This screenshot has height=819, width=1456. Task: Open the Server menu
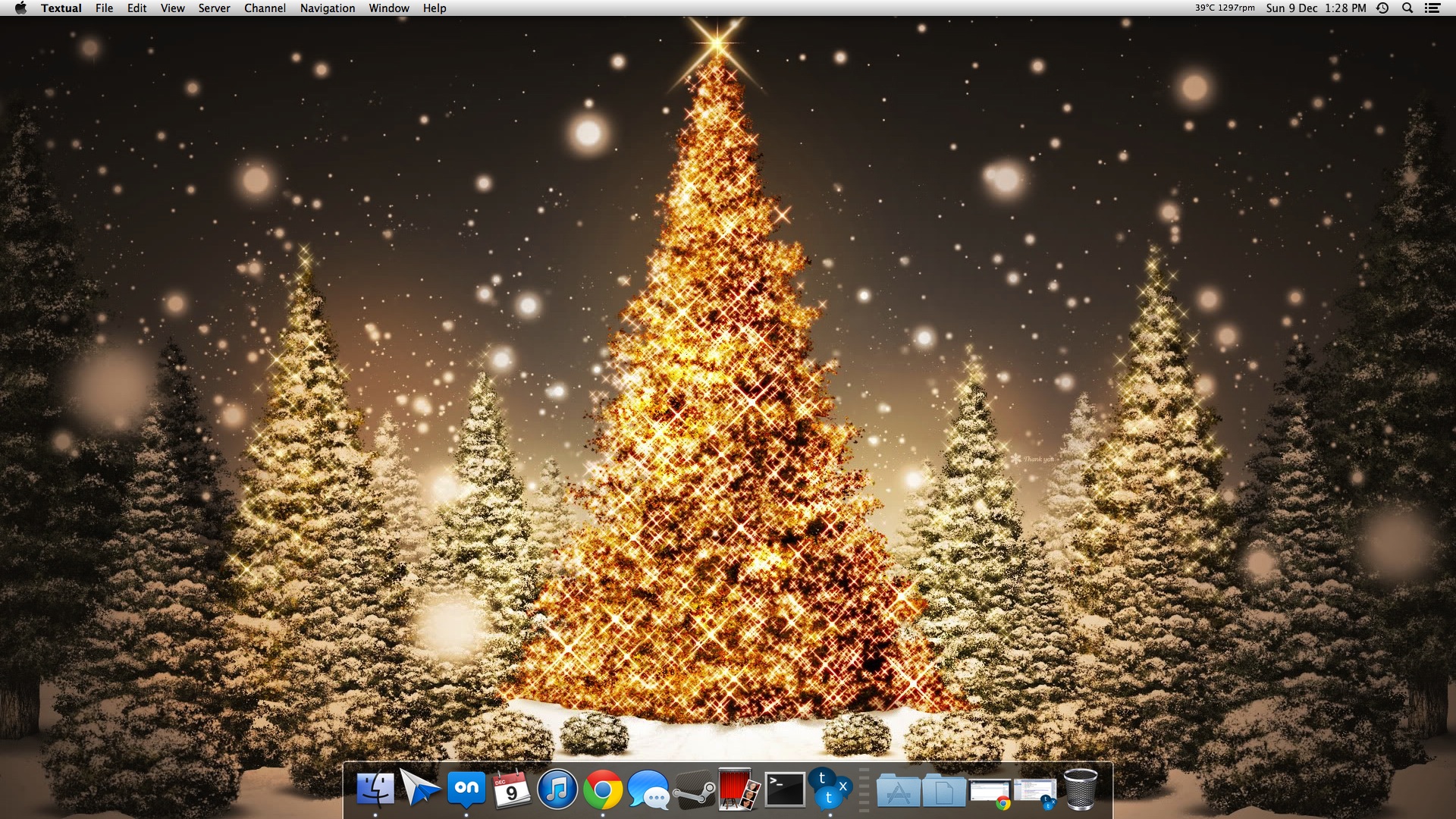point(214,8)
